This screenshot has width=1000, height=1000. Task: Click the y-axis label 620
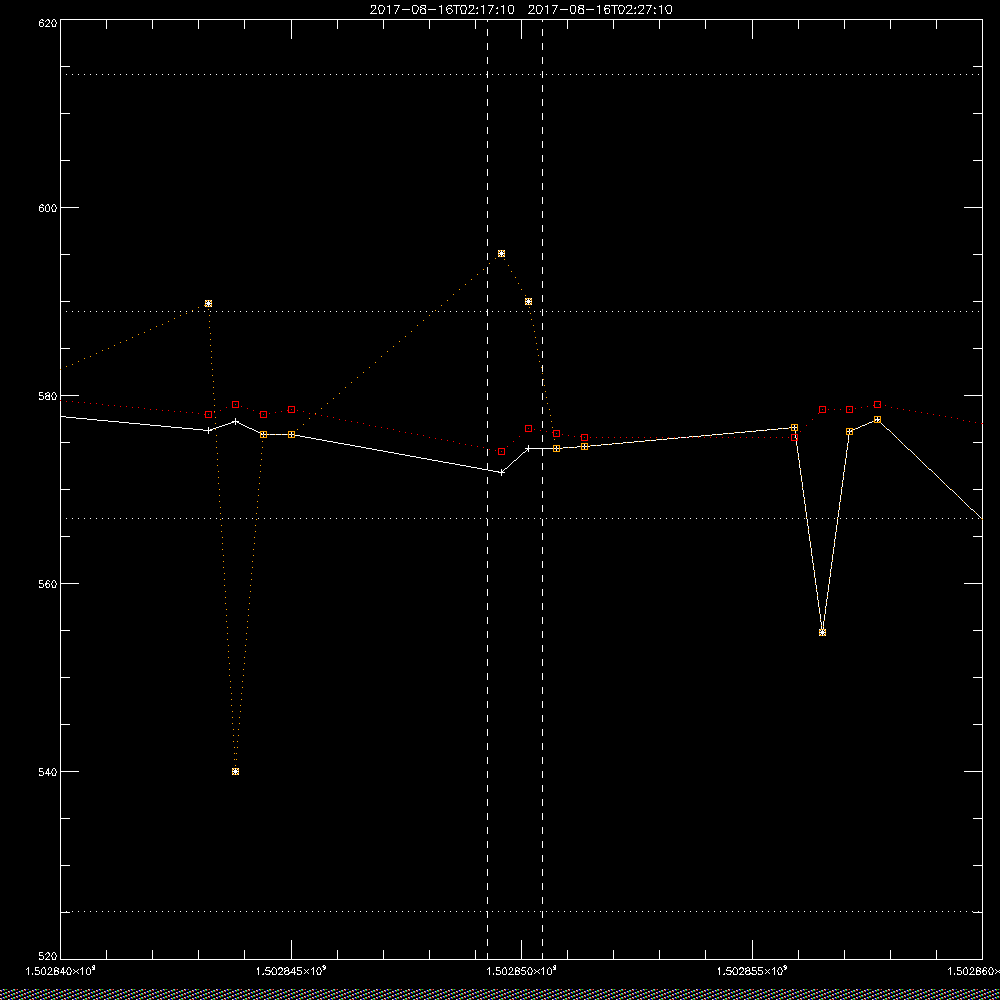[49, 23]
